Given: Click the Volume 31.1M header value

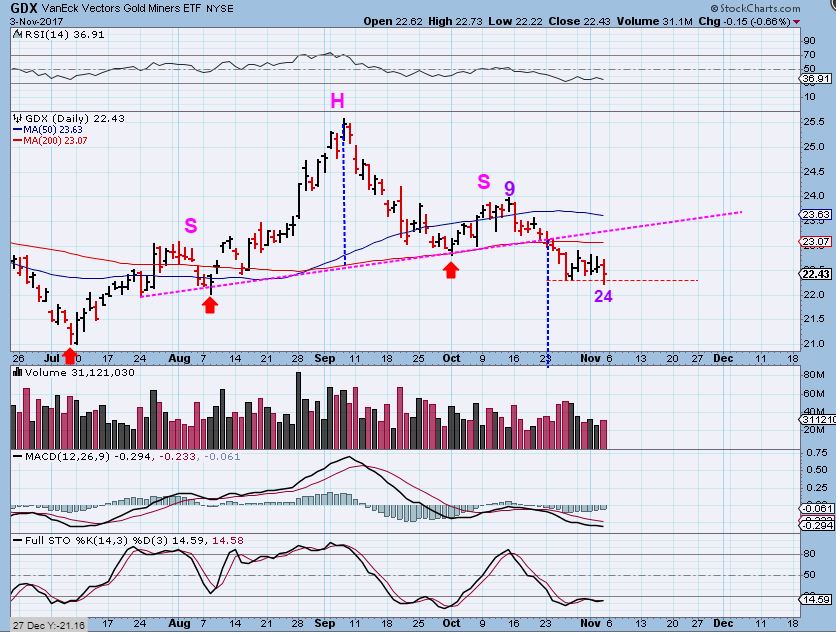Looking at the screenshot, I should point(655,21).
